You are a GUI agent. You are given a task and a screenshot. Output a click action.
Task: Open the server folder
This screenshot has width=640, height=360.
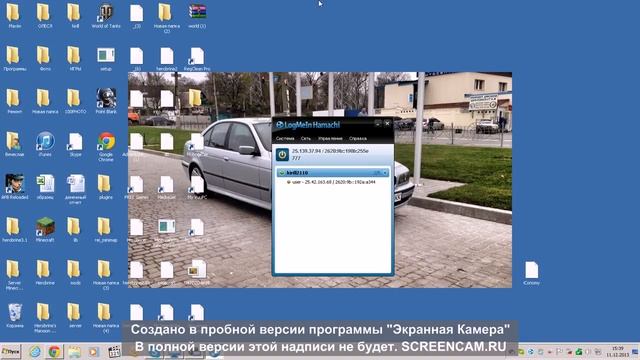76,316
